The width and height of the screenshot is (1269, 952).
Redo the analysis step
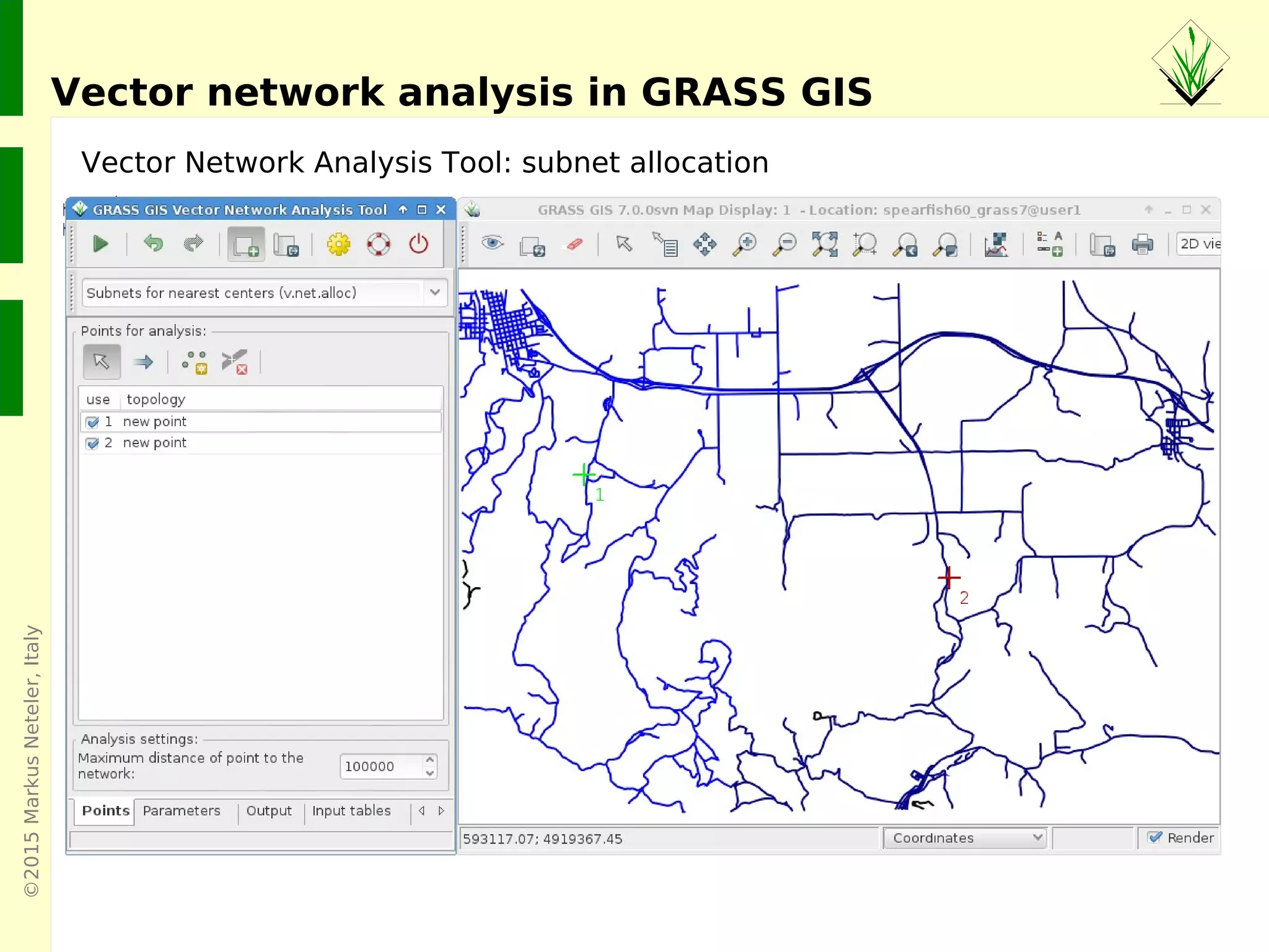193,244
